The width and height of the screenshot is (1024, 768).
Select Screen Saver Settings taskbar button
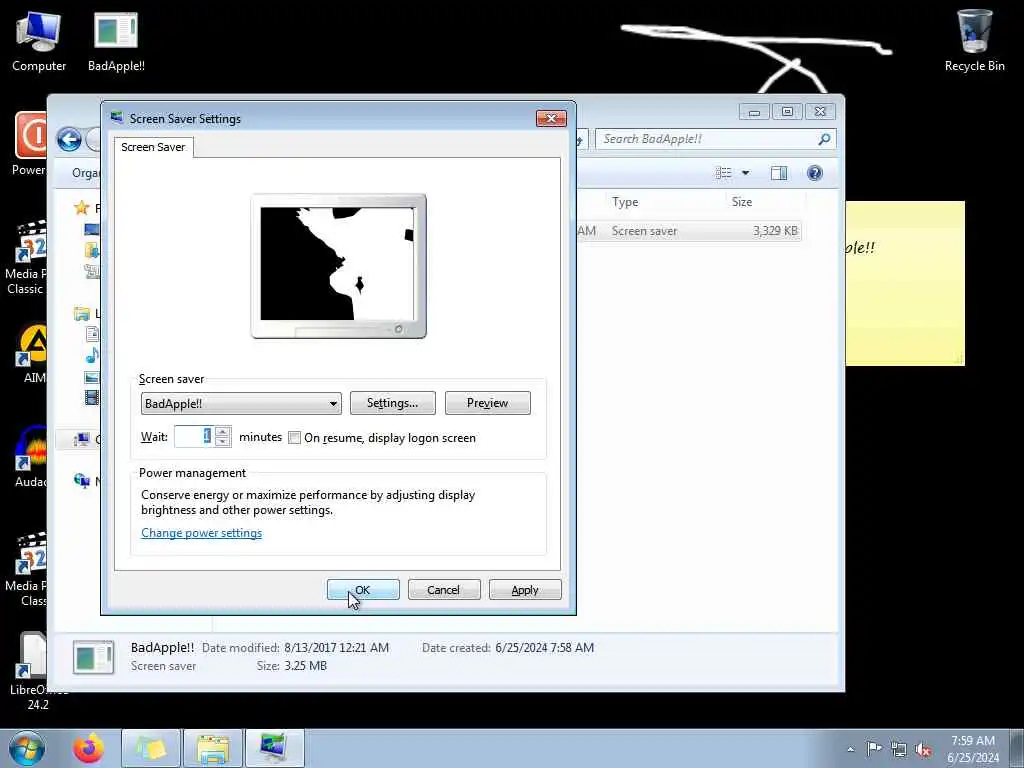click(x=275, y=748)
